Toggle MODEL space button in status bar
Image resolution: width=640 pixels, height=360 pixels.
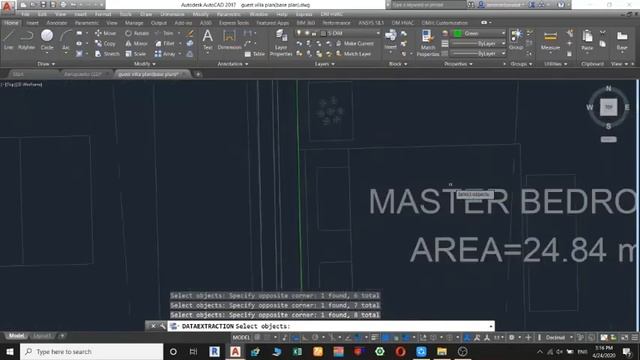tap(241, 338)
